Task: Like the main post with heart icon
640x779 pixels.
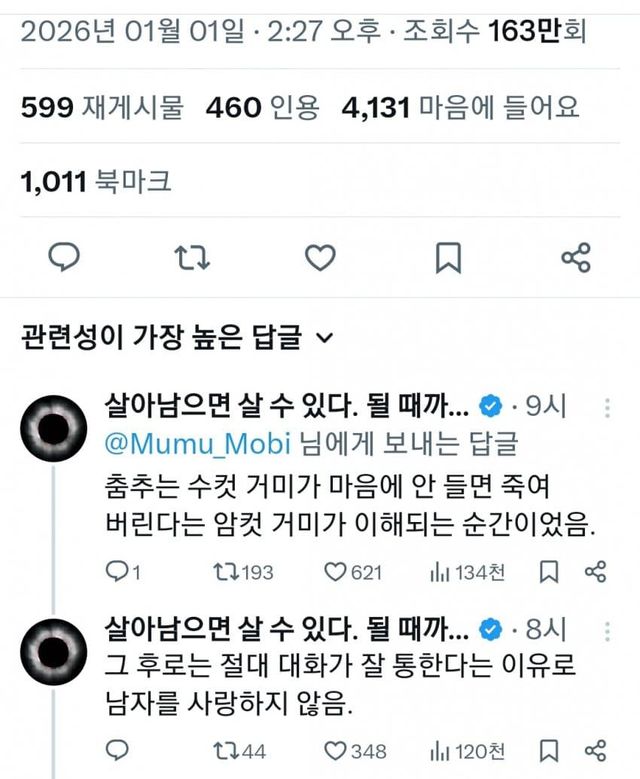Action: (320, 258)
